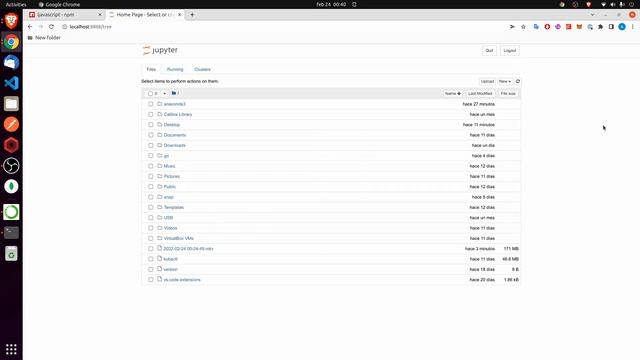This screenshot has width=640, height=360.
Task: Open the clock and calendar panel
Action: pos(331,4)
